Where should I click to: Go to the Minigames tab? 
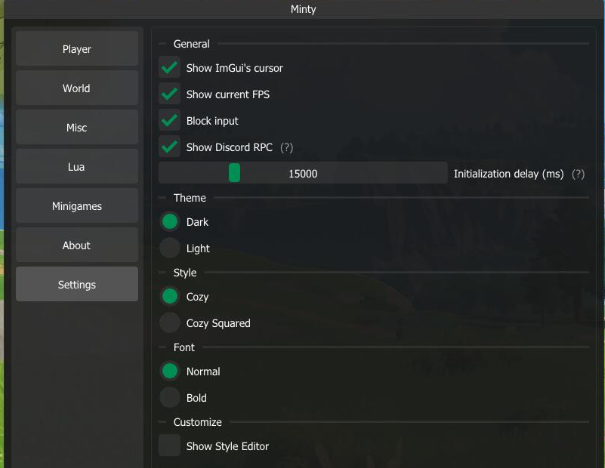tap(77, 206)
